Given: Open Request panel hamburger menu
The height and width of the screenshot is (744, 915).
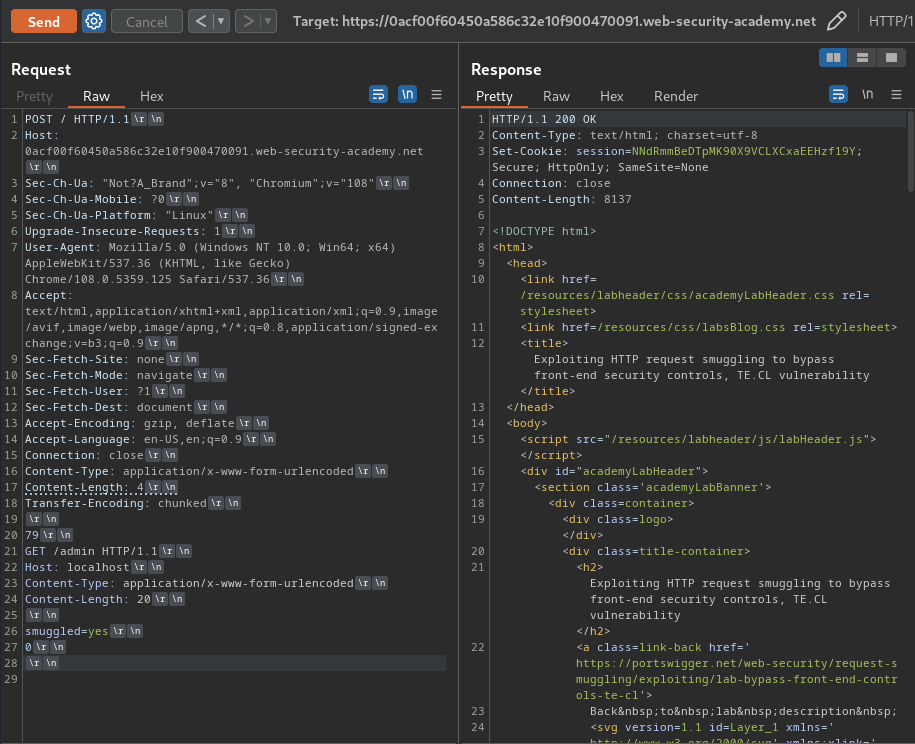Looking at the screenshot, I should (436, 94).
